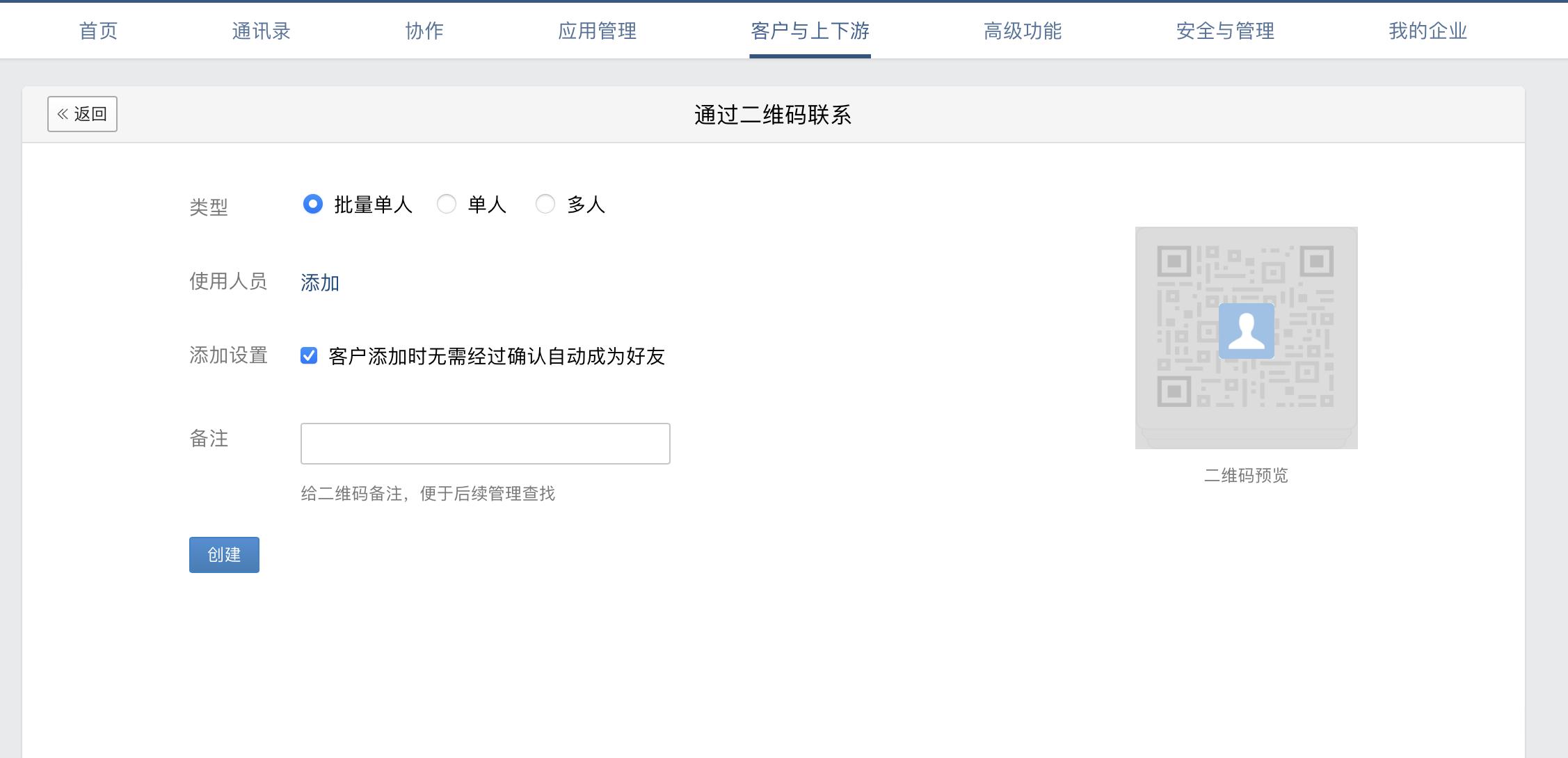Switch to the 协作 tab
The width and height of the screenshot is (1568, 758).
click(424, 31)
